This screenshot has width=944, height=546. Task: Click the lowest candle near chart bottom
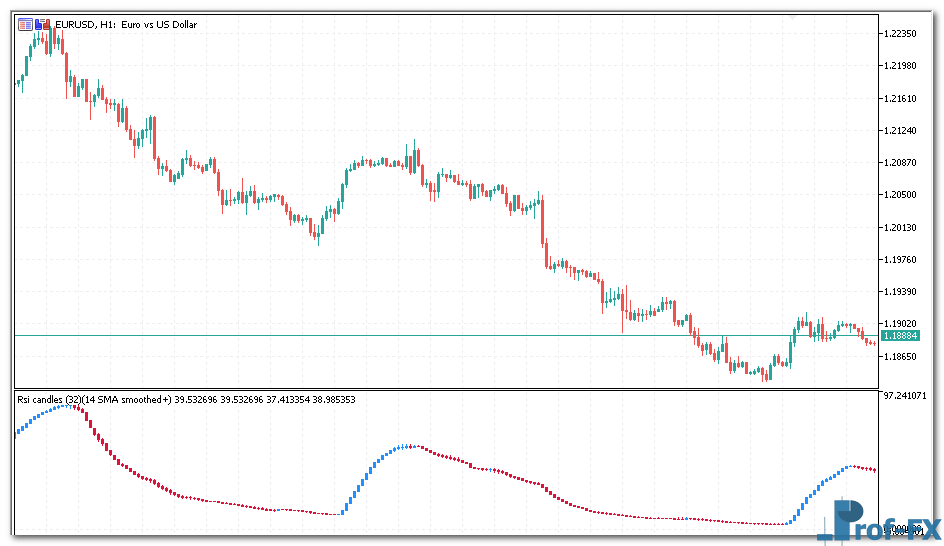[x=766, y=374]
